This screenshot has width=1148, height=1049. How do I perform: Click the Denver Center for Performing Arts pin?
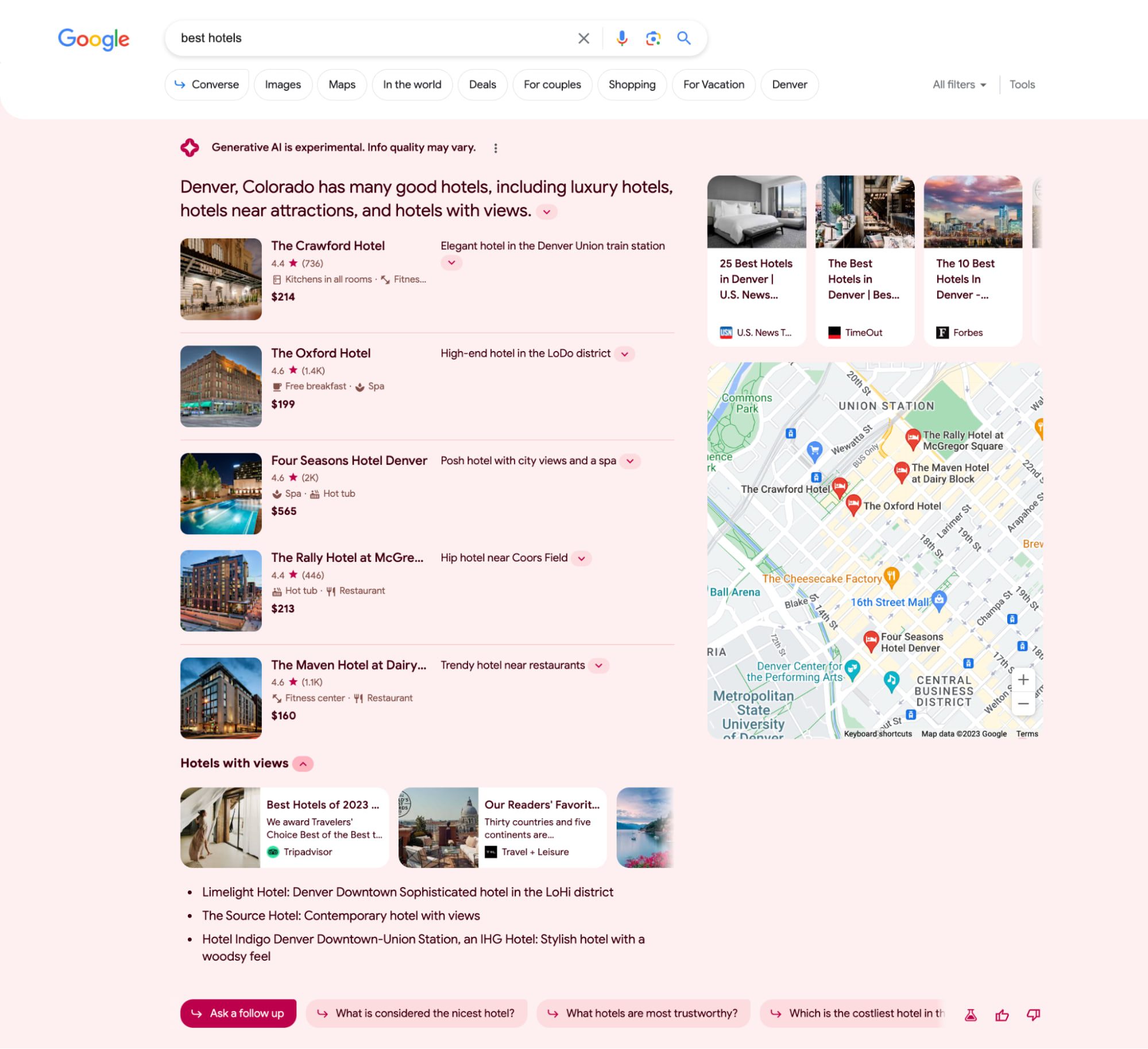(x=852, y=669)
